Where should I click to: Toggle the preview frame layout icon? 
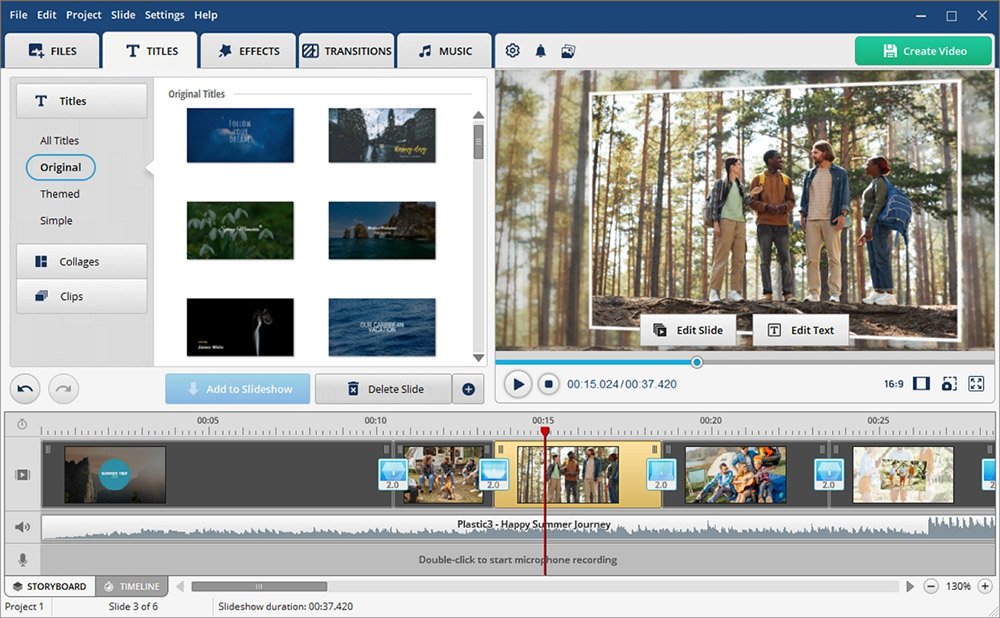pos(921,383)
